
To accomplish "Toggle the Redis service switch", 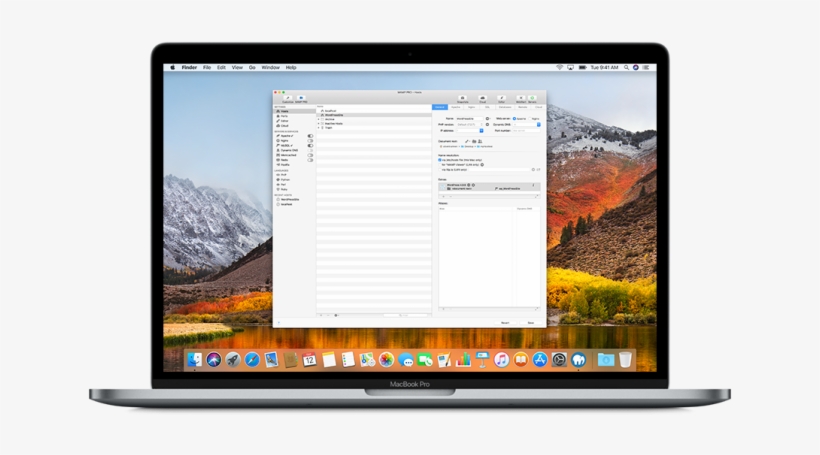I will [x=310, y=160].
